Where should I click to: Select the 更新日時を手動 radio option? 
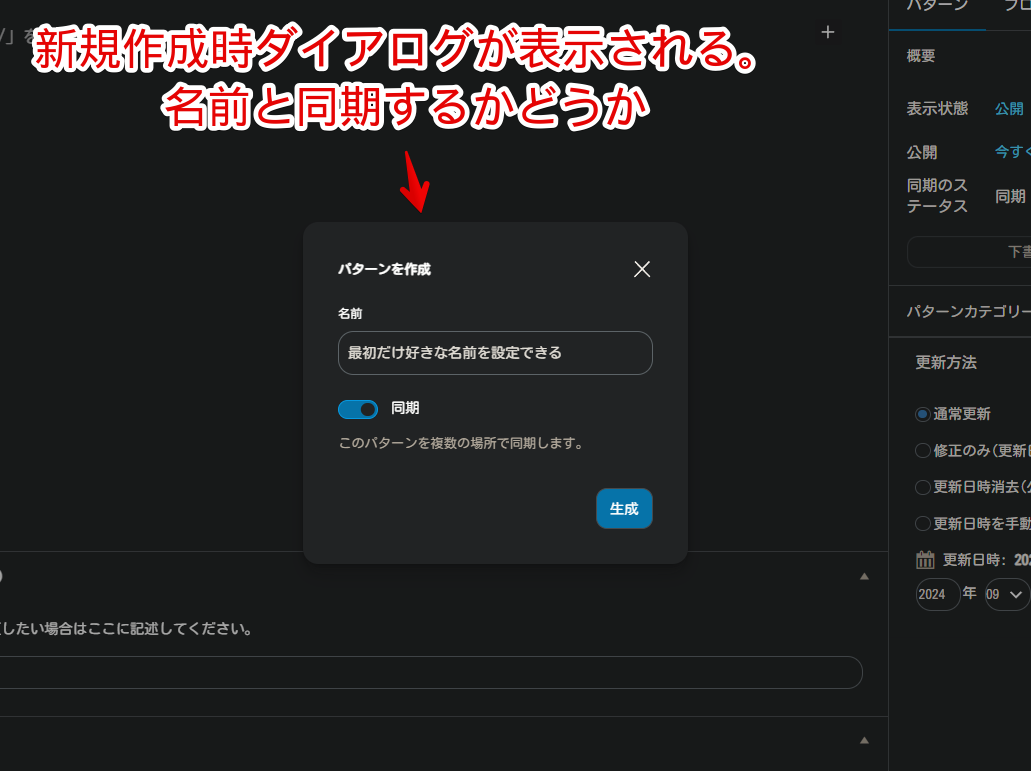923,523
